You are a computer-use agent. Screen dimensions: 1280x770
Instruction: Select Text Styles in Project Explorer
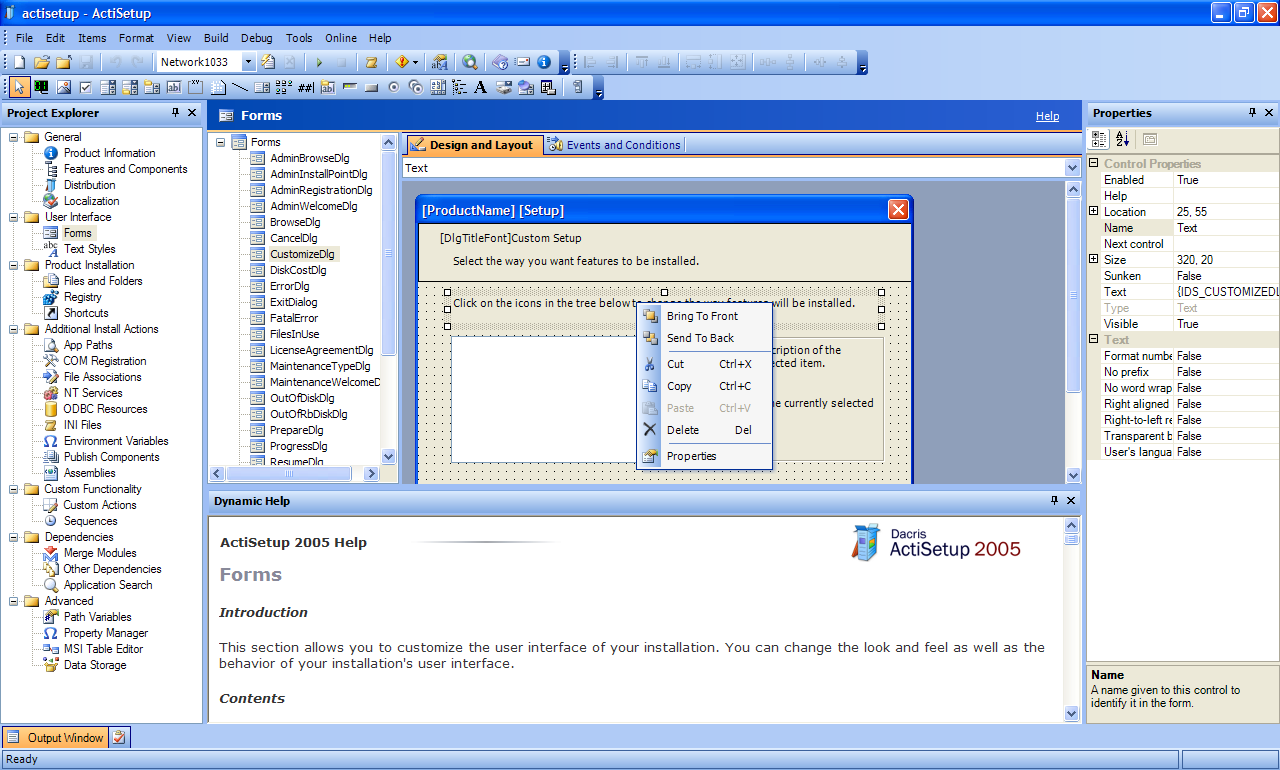[x=89, y=249]
